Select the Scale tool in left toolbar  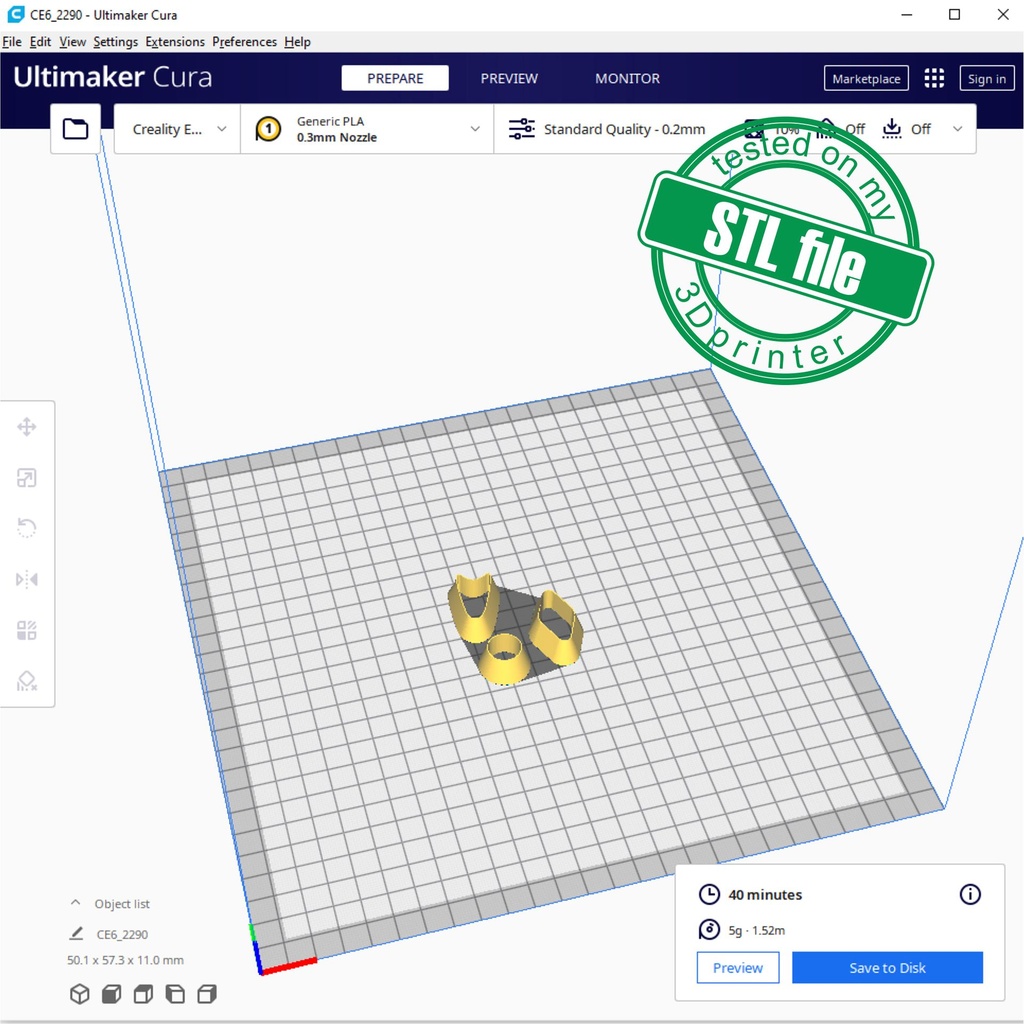point(27,478)
